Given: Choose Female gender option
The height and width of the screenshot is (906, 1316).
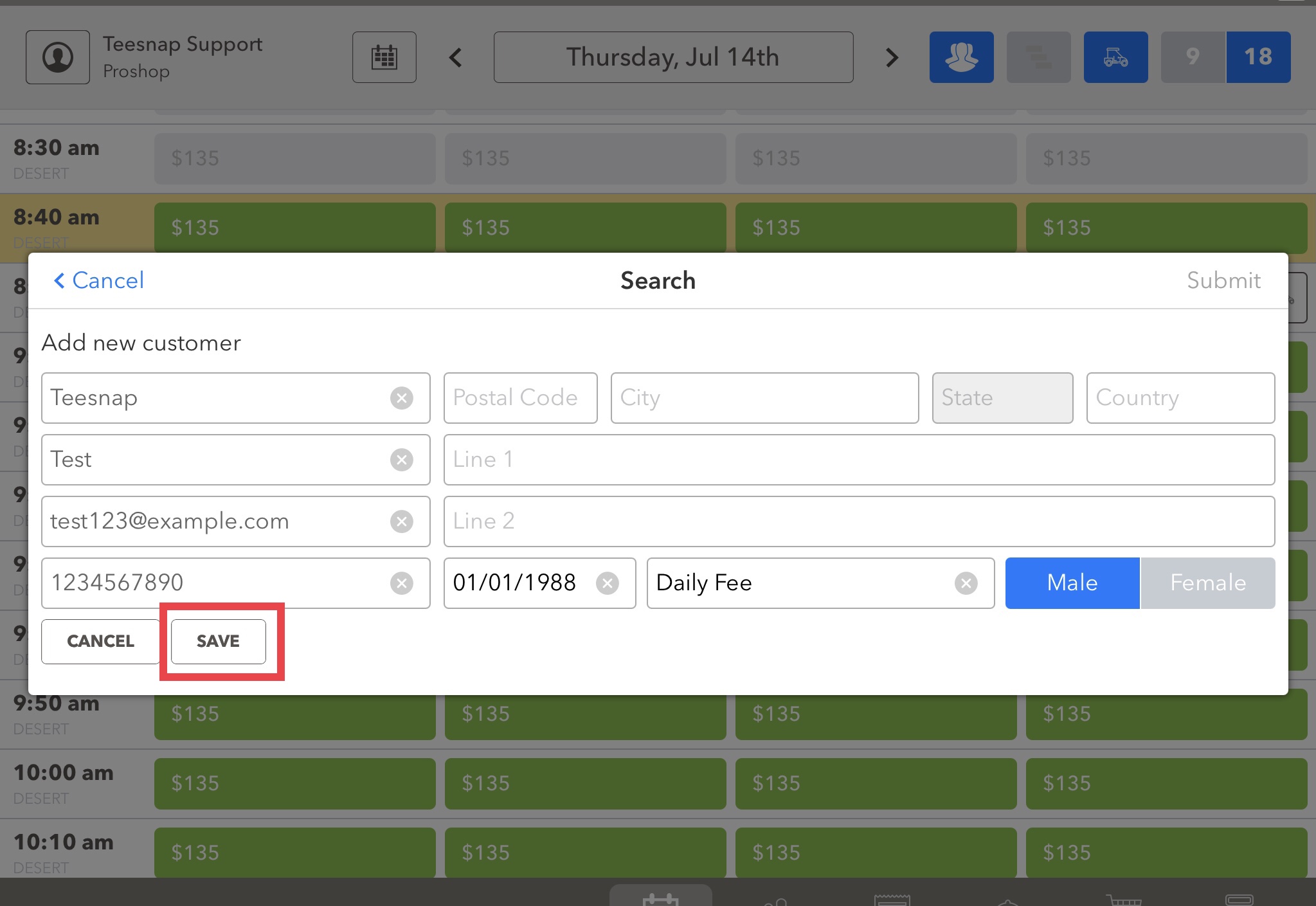Looking at the screenshot, I should coord(1208,583).
